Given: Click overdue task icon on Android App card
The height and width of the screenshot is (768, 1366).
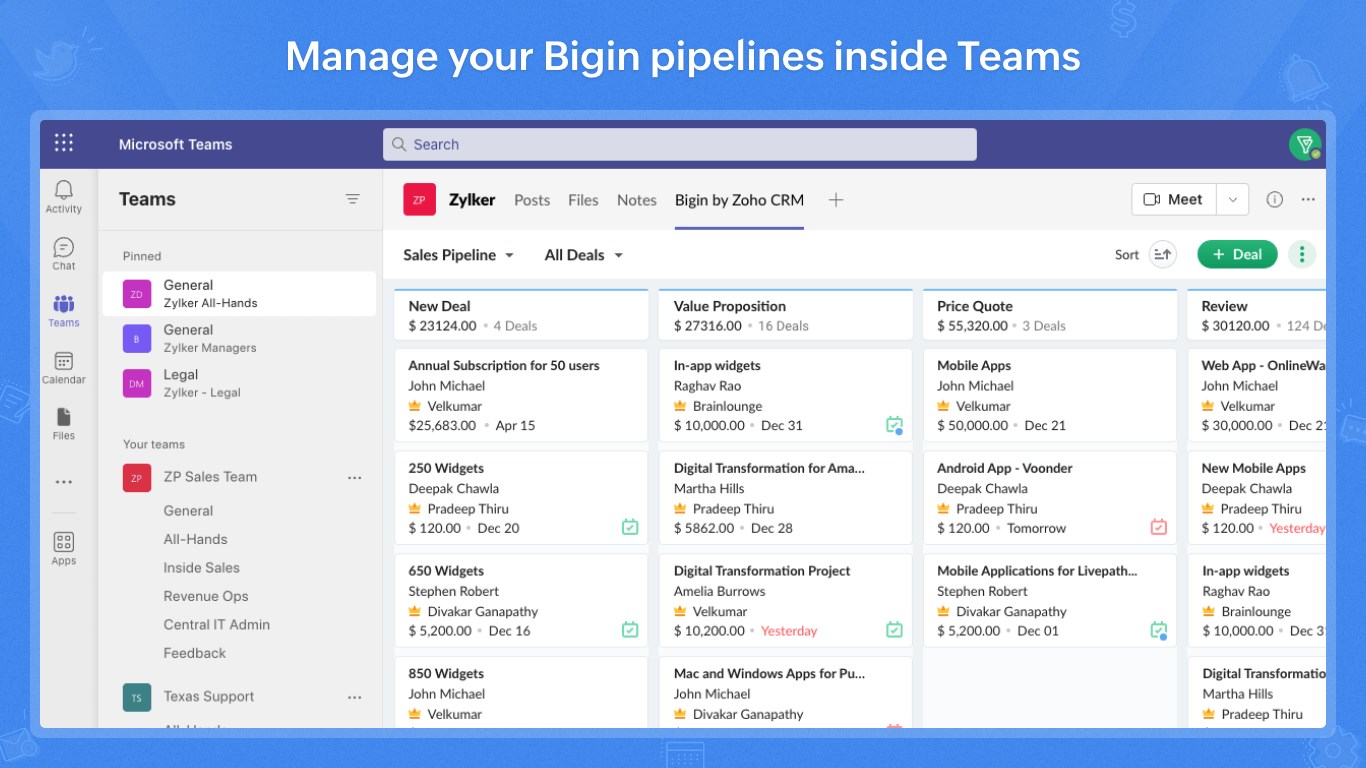Looking at the screenshot, I should [1159, 527].
